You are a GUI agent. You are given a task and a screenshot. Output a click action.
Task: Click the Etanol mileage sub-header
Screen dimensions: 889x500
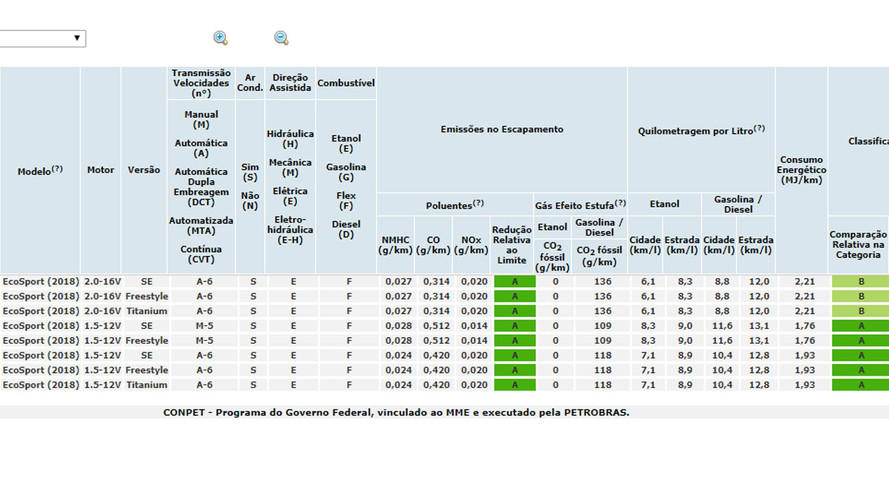664,204
